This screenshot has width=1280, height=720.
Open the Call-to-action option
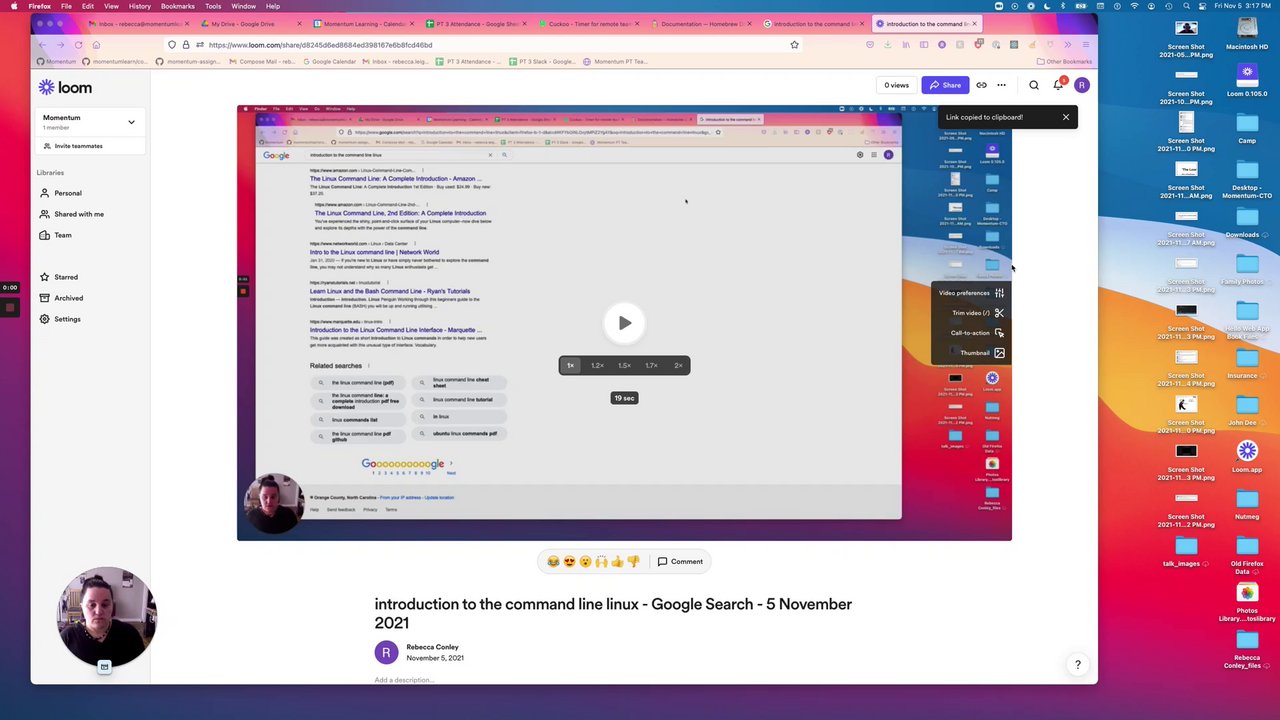[x=977, y=333]
